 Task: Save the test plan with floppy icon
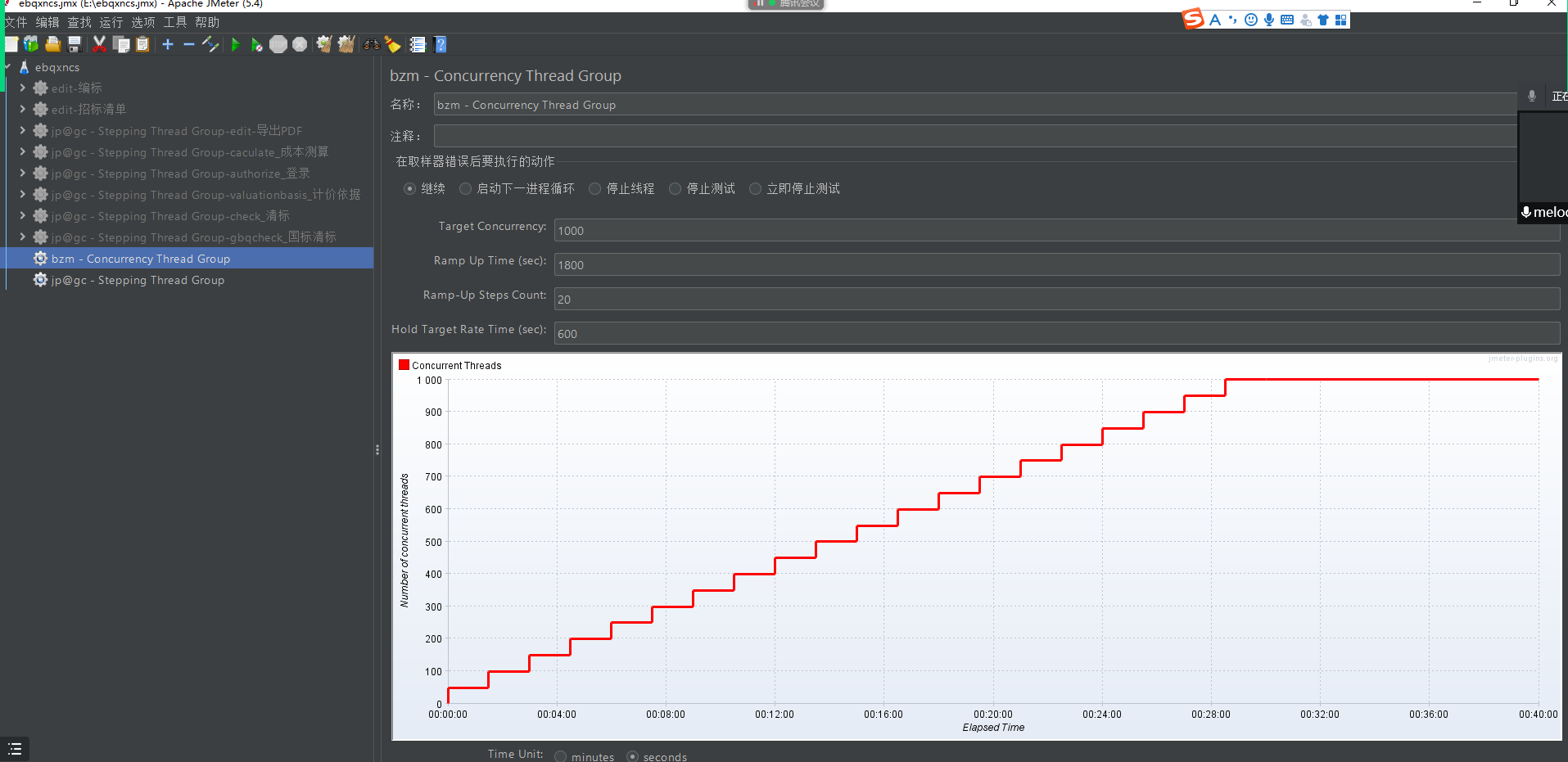75,44
